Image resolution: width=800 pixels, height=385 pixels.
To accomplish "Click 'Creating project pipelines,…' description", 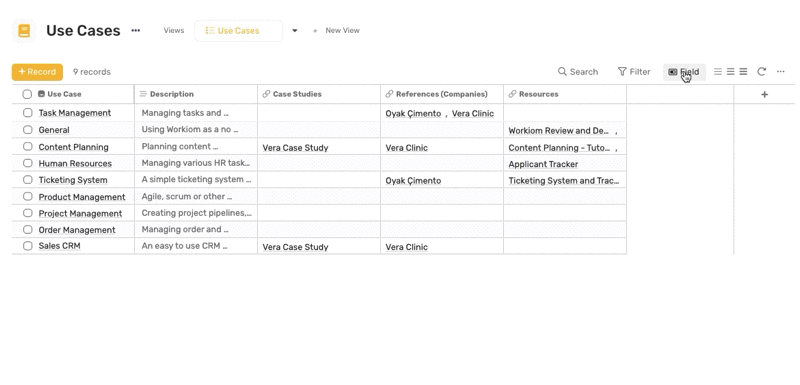I will click(x=196, y=213).
